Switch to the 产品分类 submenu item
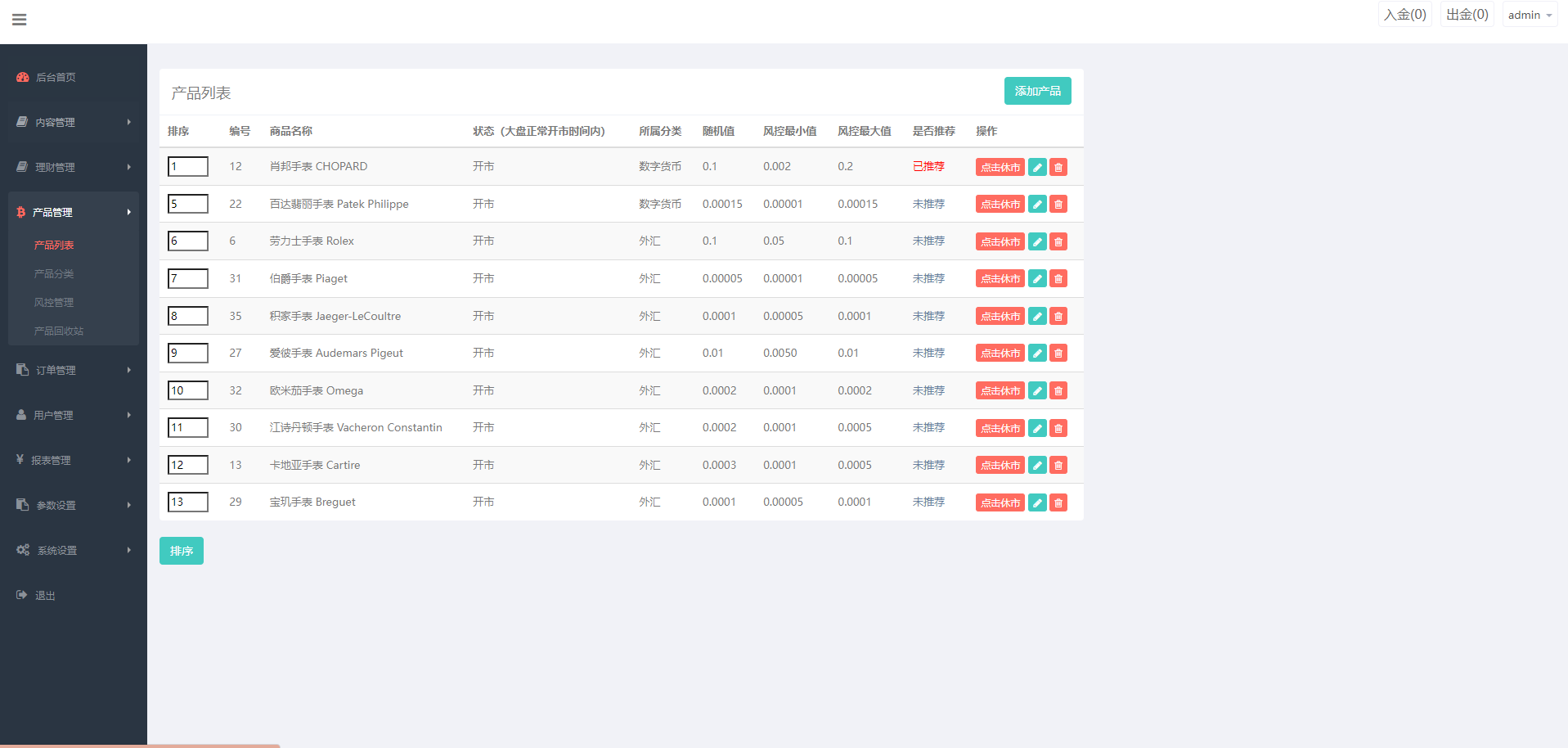Viewport: 1568px width, 748px height. coord(54,273)
